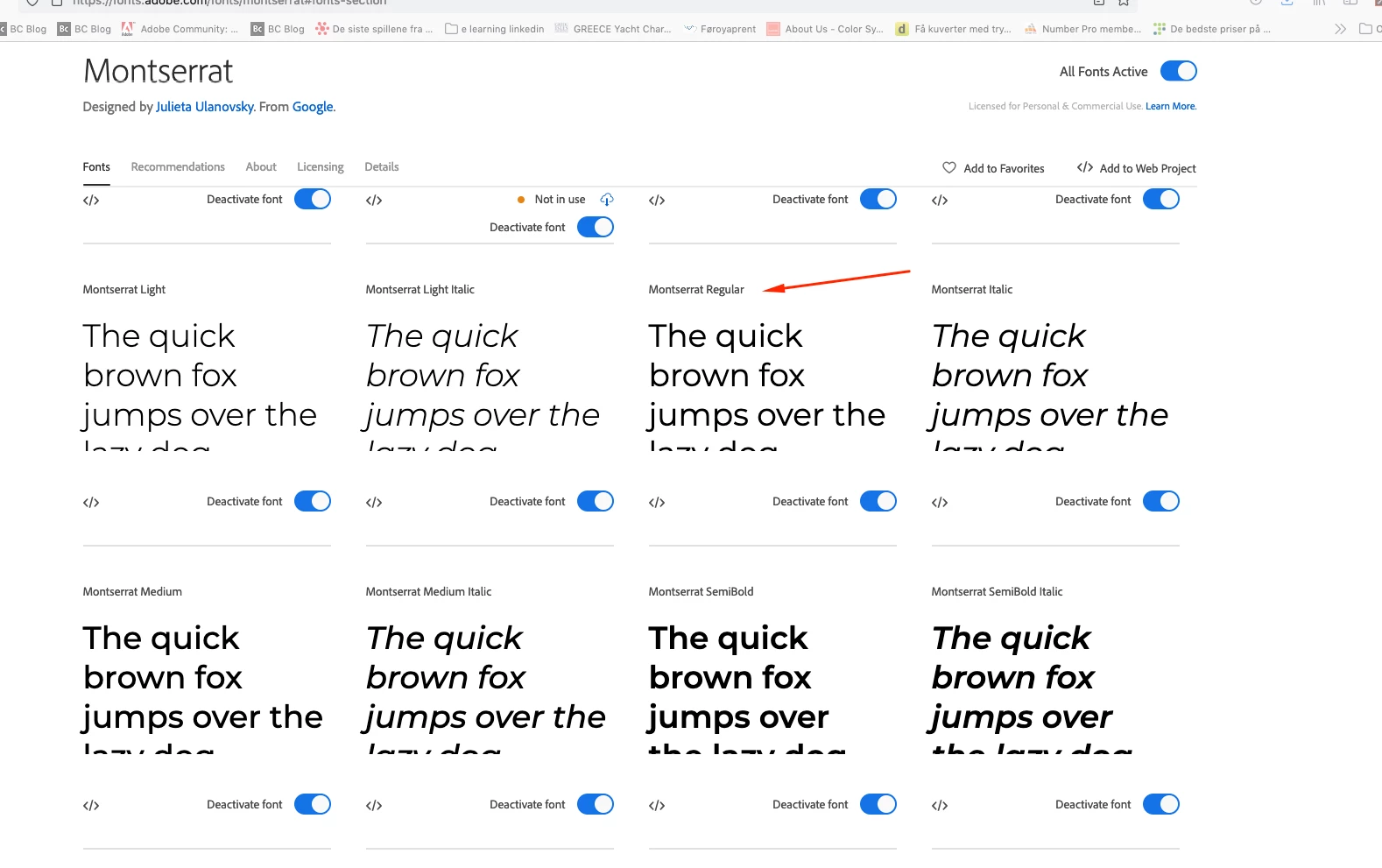This screenshot has height=868, width=1382.
Task: Click the cloud sync icon beside Not in use
Action: pyautogui.click(x=607, y=200)
